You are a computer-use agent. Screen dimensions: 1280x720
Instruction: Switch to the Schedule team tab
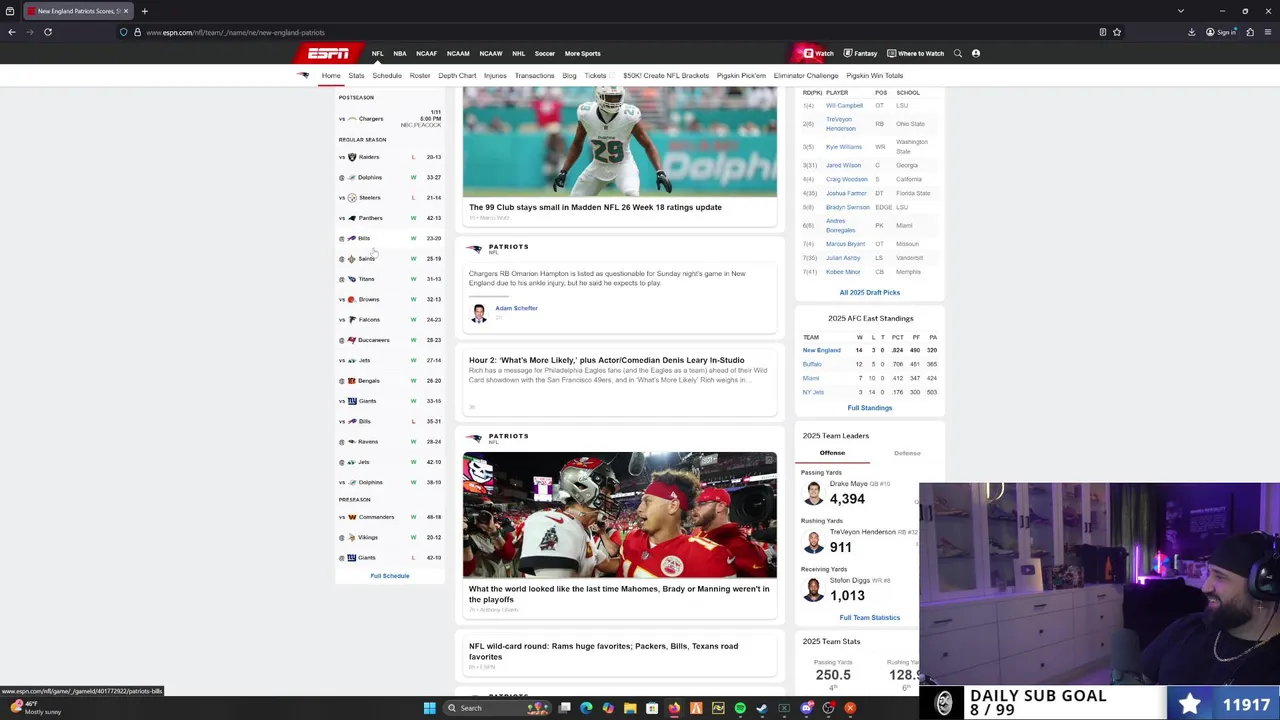[387, 76]
